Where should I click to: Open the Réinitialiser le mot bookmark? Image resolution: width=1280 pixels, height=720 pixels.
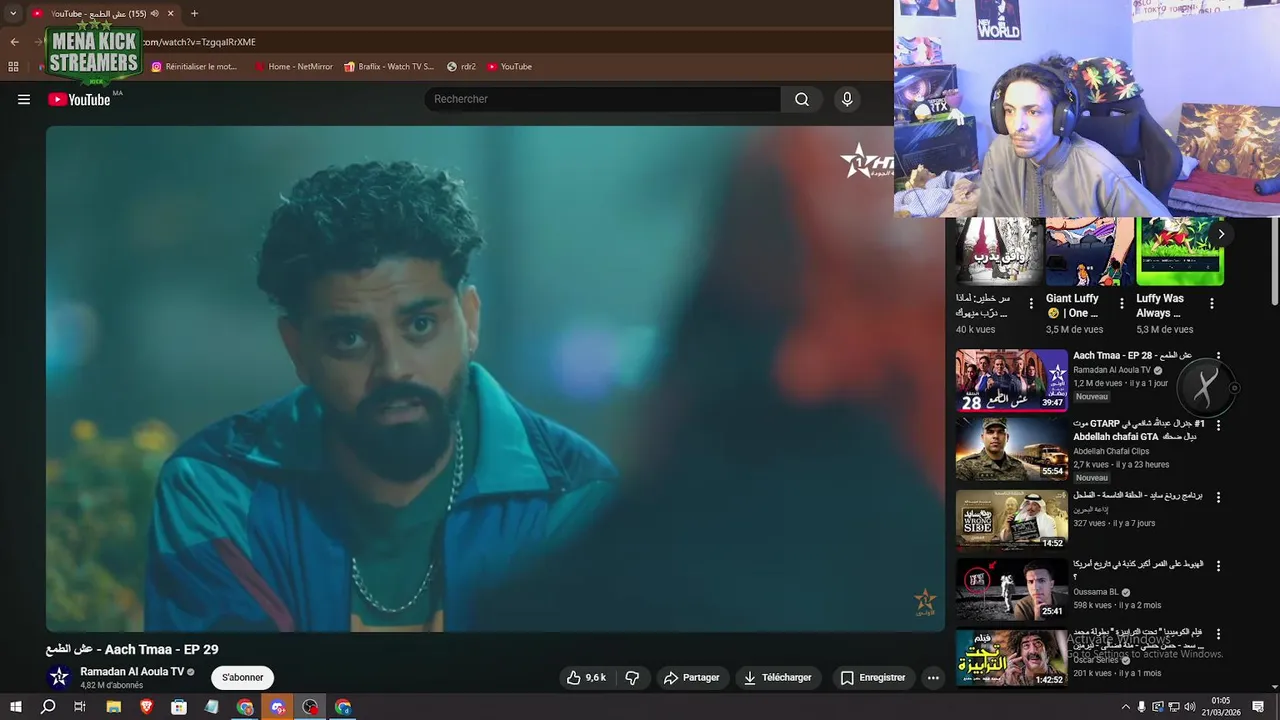click(x=195, y=67)
